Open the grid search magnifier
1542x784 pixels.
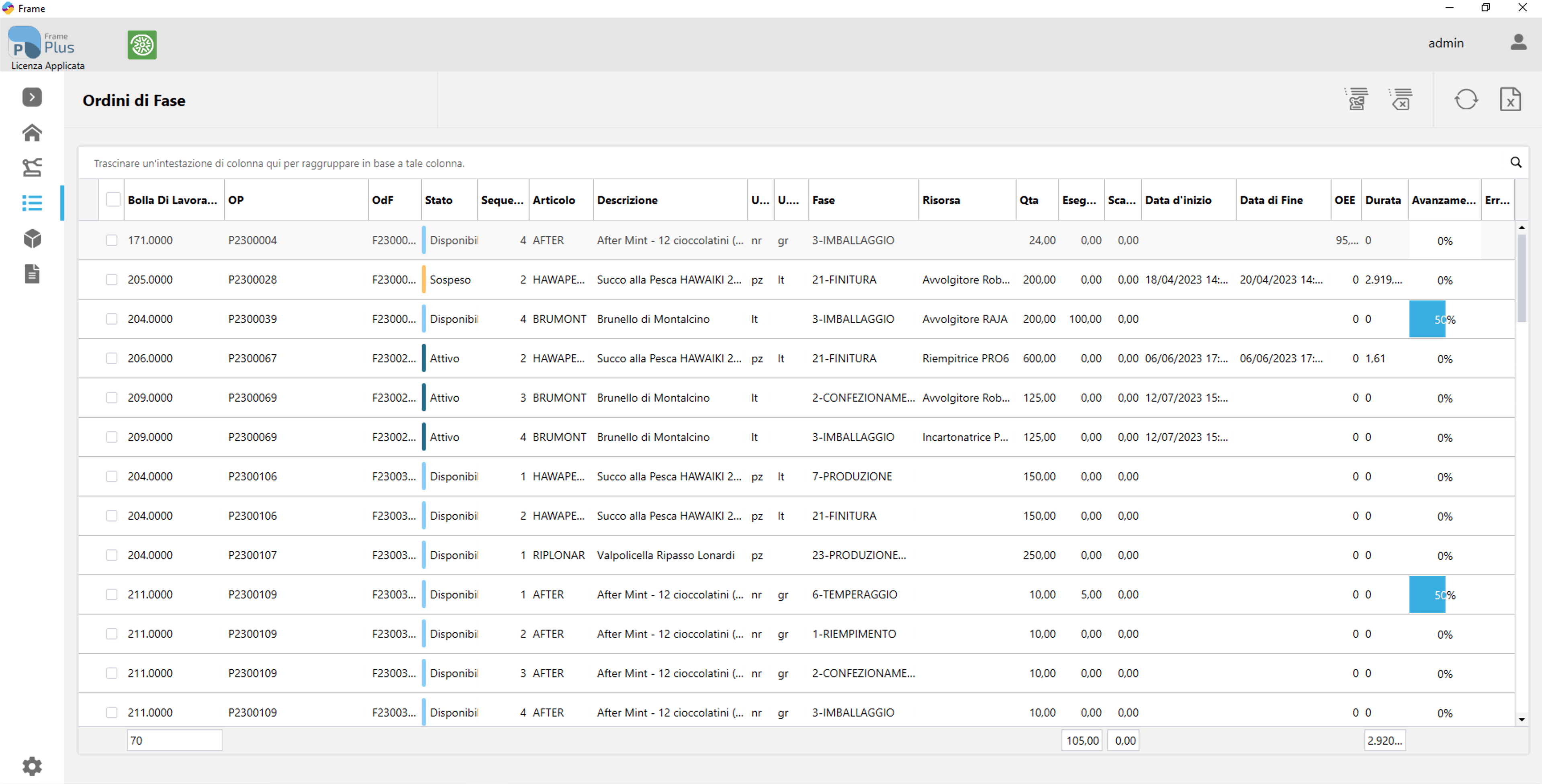pos(1515,162)
